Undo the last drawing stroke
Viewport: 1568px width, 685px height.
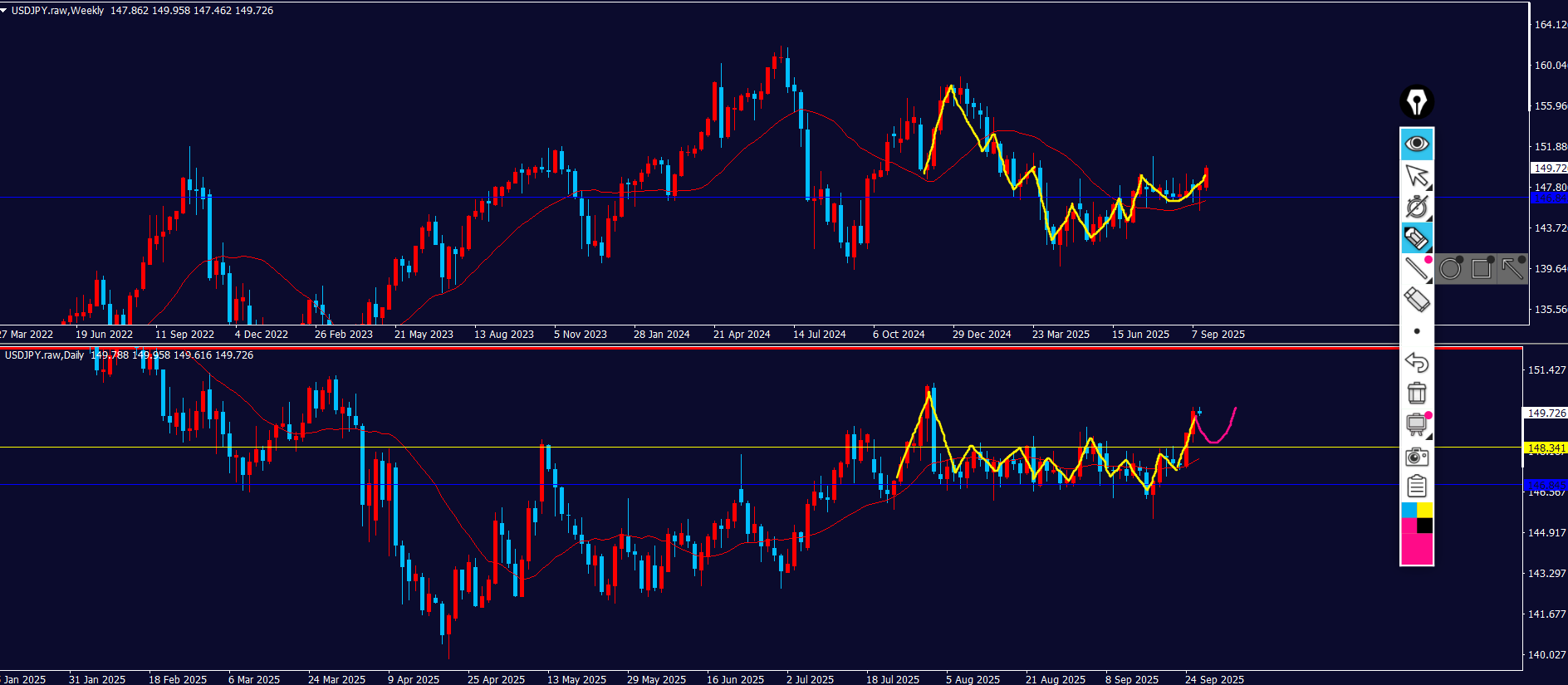click(1416, 362)
